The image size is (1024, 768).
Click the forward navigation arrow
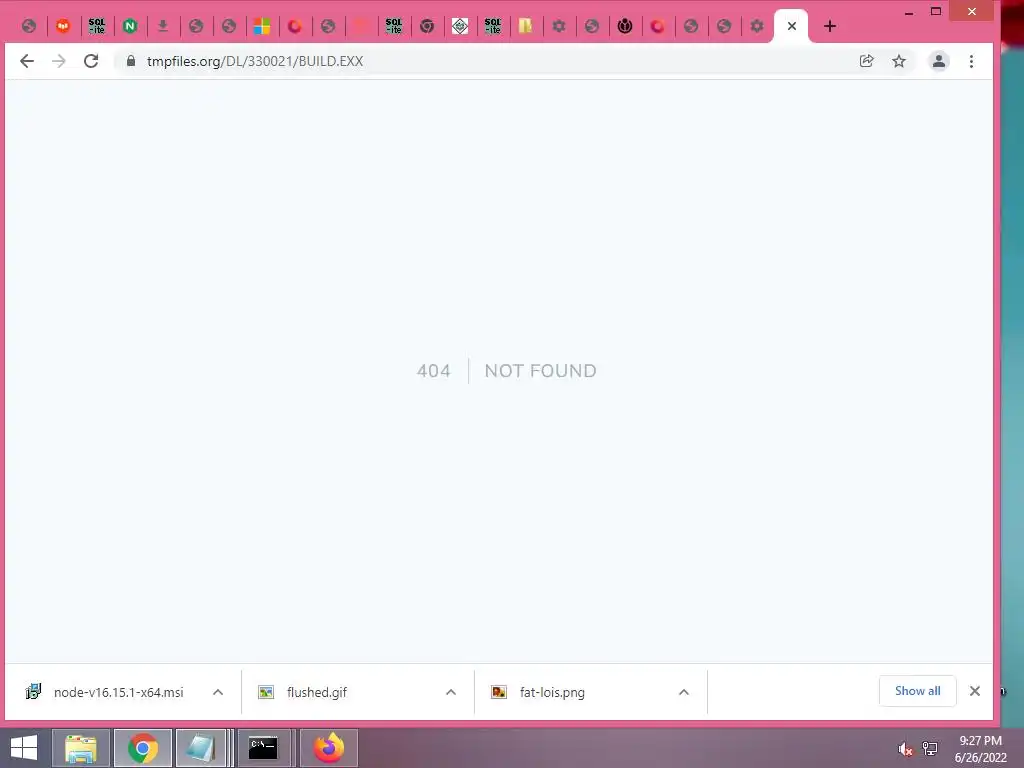(x=59, y=61)
